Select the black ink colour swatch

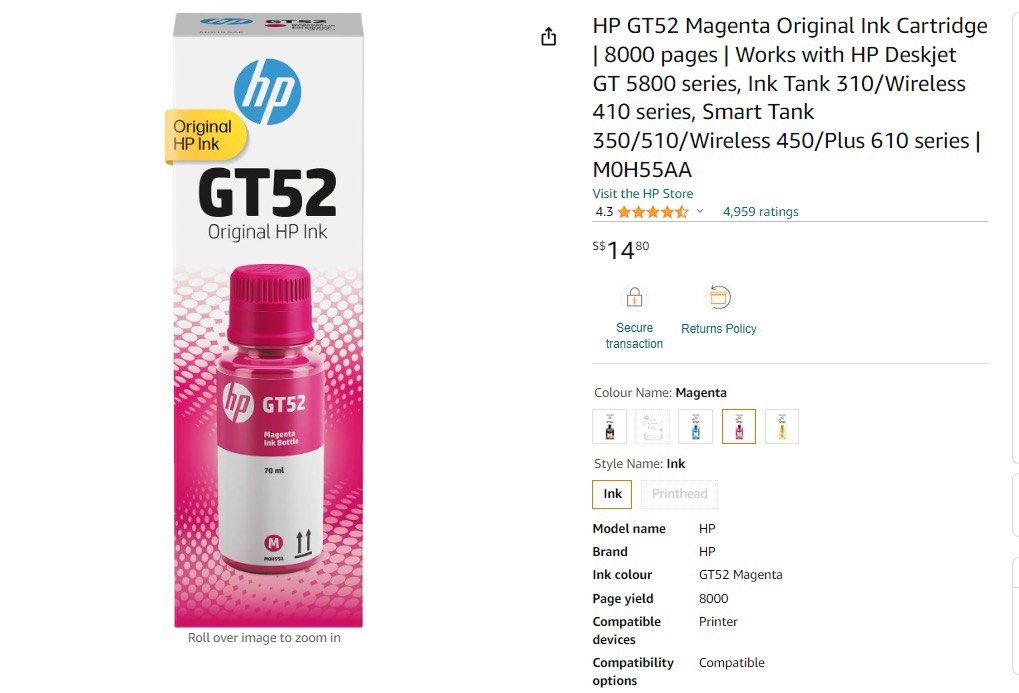pos(610,426)
